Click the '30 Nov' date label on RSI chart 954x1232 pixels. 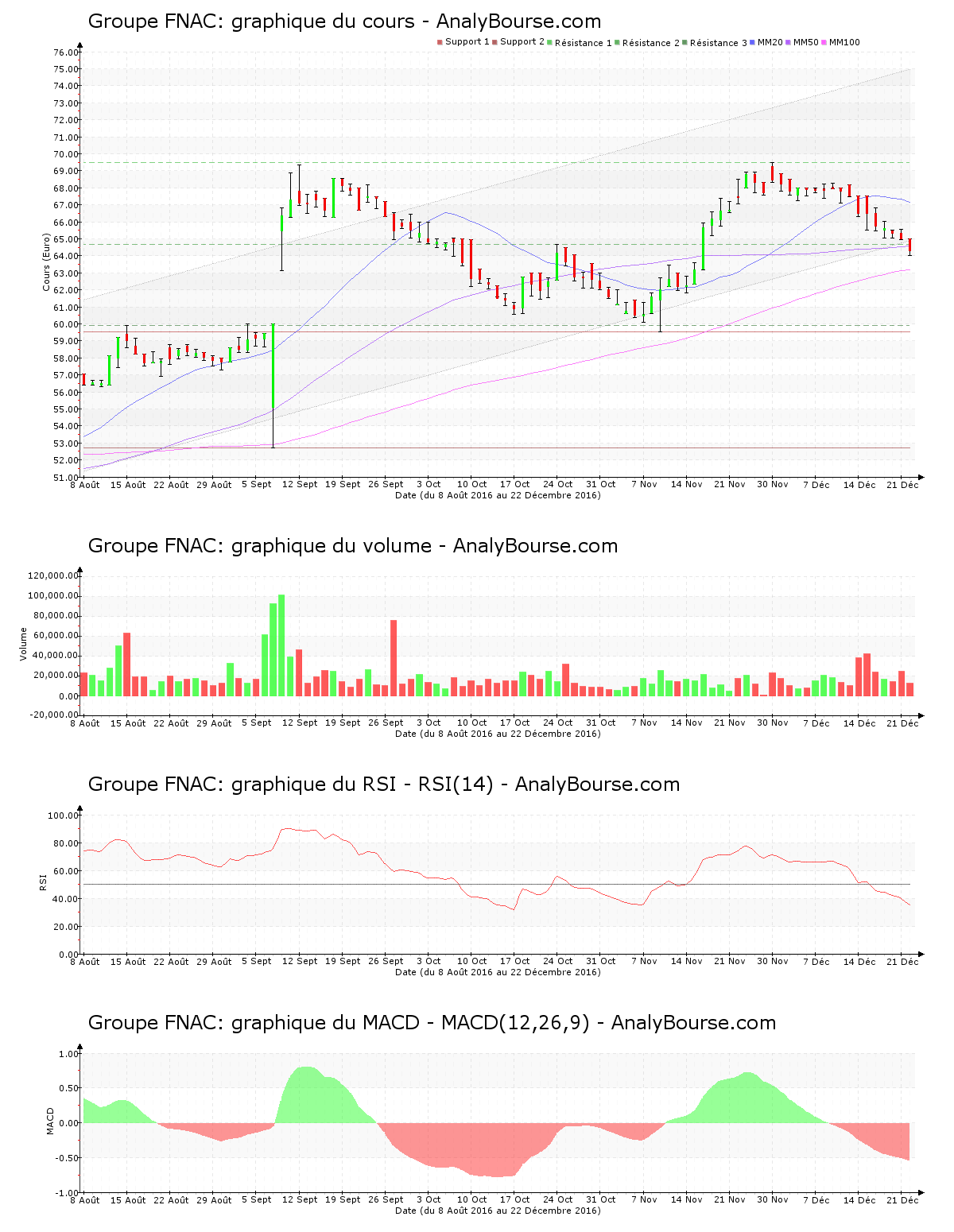tap(772, 962)
